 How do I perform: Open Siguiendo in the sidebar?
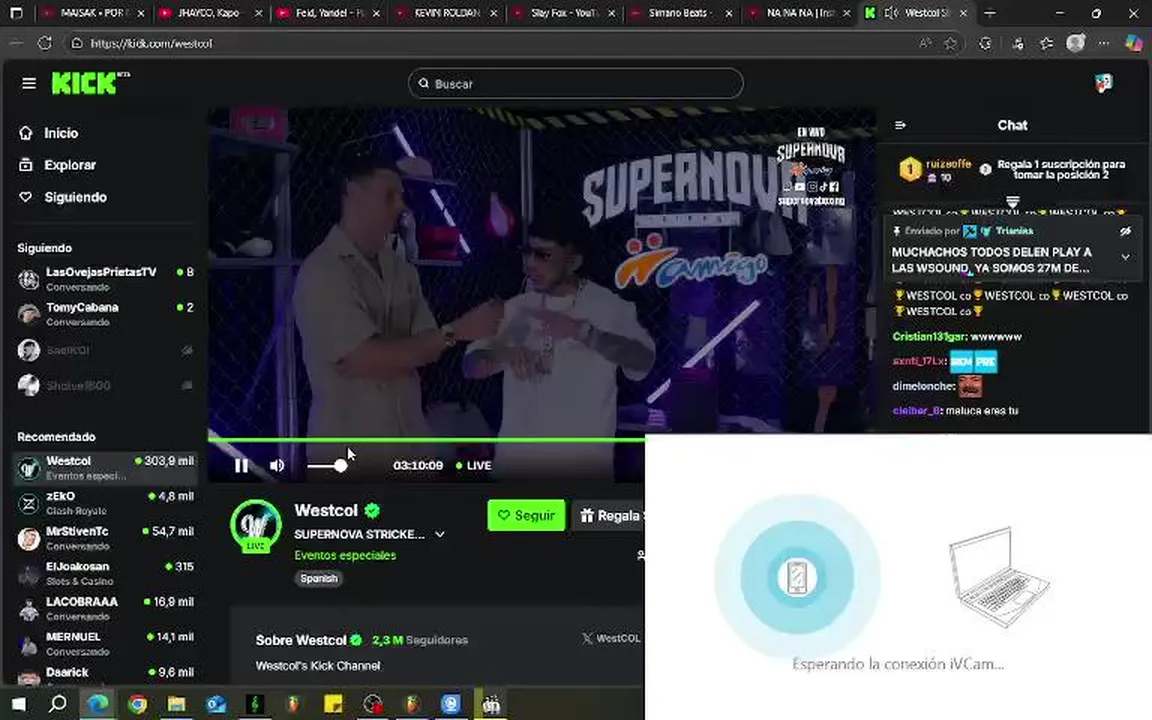[x=63, y=198]
